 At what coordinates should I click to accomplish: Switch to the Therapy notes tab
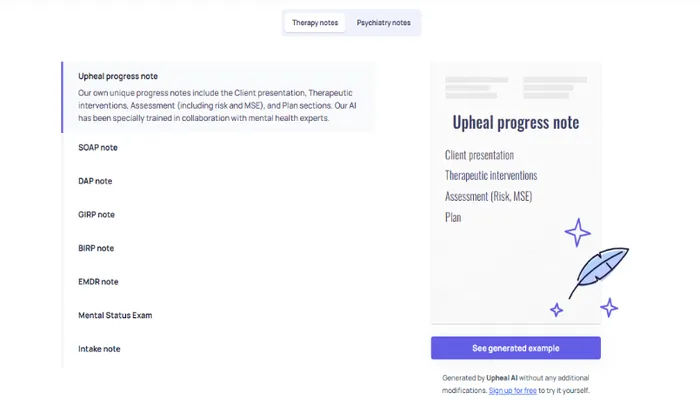click(315, 23)
